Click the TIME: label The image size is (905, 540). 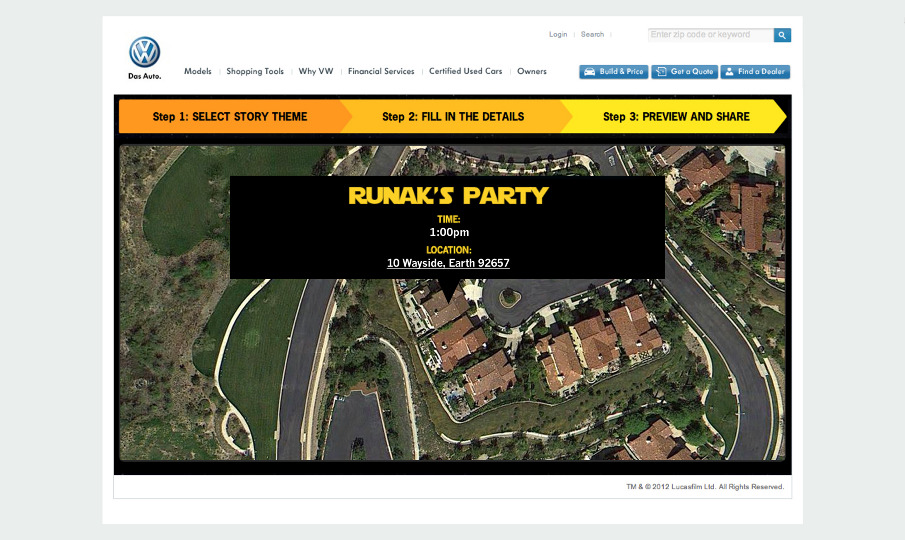pyautogui.click(x=448, y=219)
